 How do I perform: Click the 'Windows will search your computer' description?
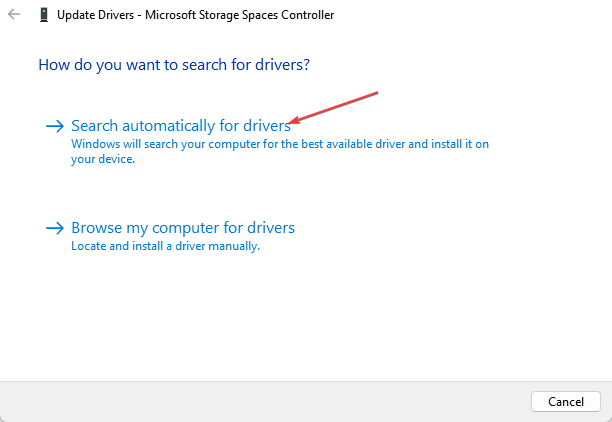[x=280, y=144]
